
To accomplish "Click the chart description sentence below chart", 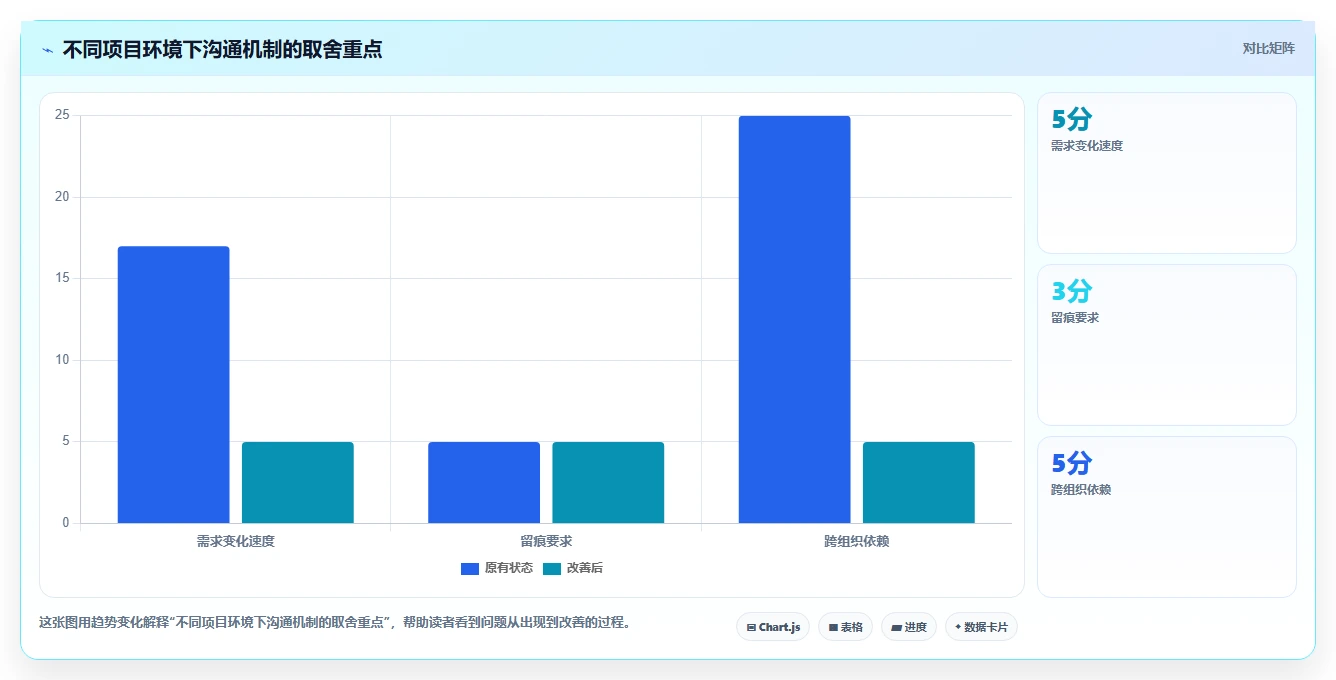I will click(335, 622).
